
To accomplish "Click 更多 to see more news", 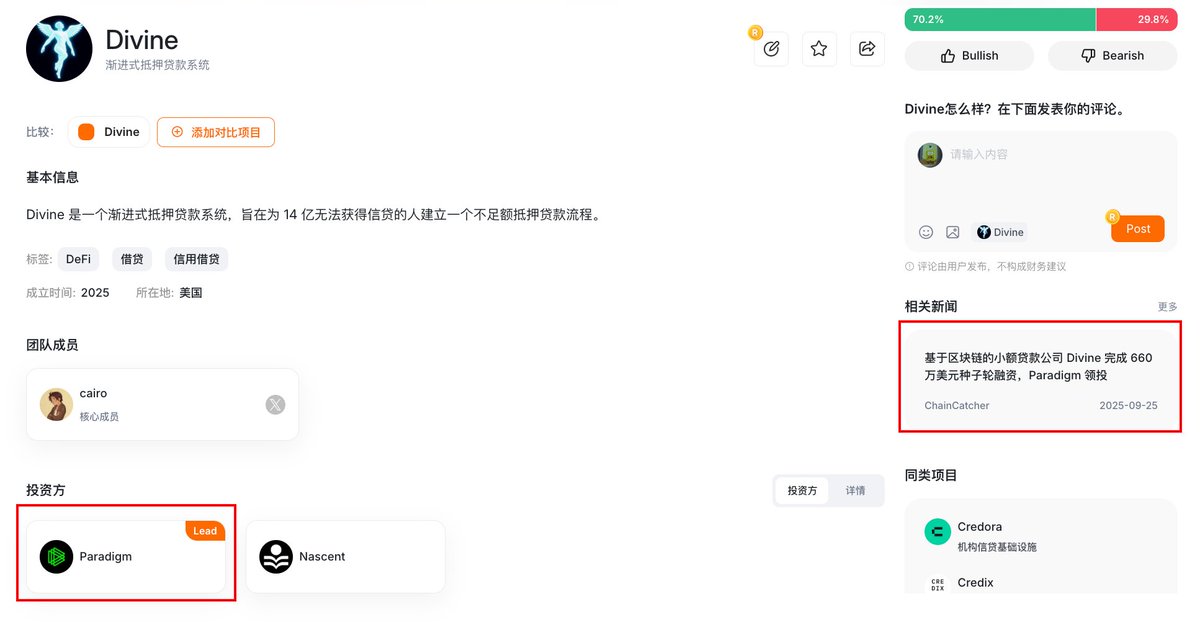I will coord(1167,307).
